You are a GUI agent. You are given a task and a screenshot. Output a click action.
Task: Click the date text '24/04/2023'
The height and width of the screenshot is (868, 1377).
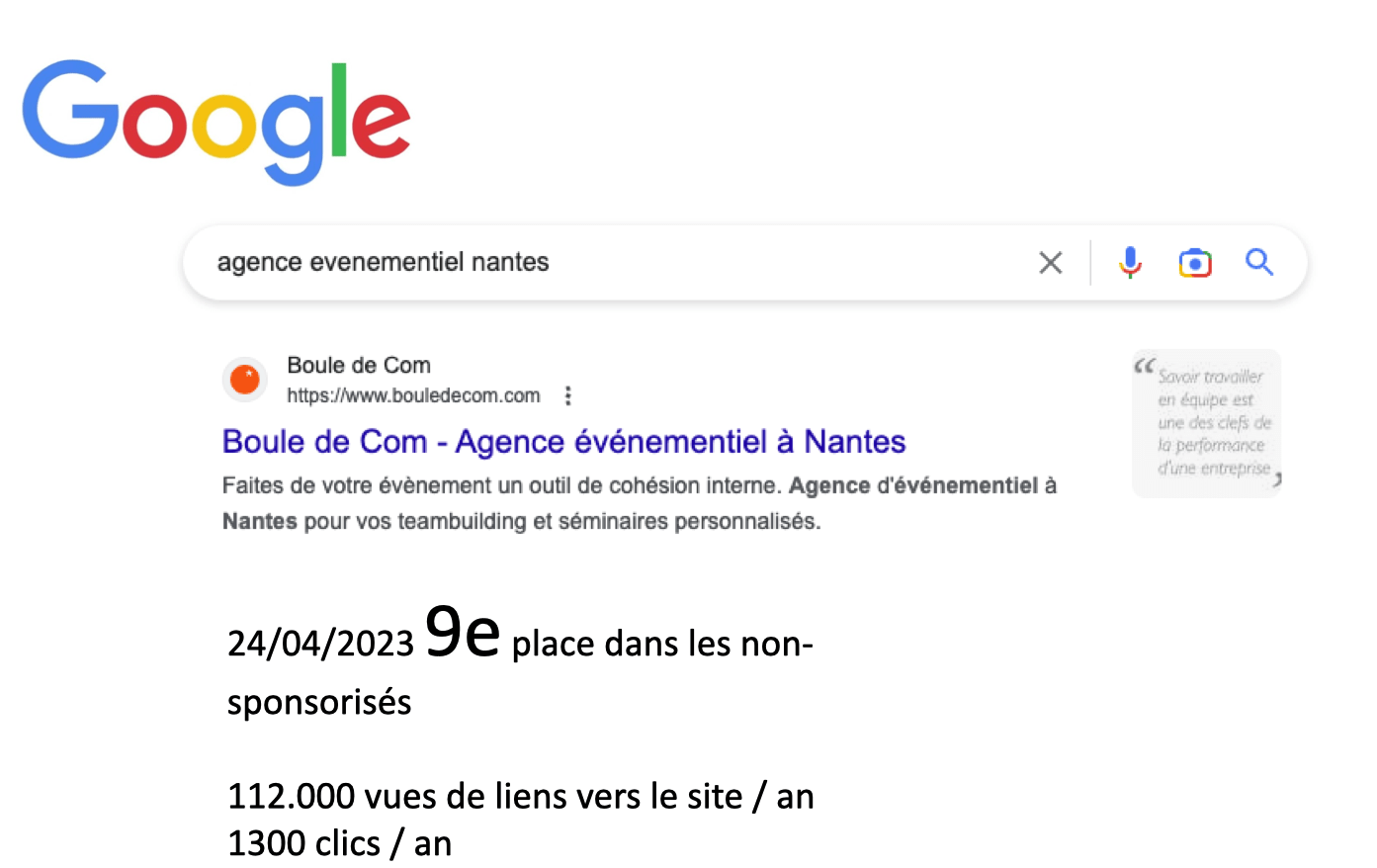[x=320, y=645]
